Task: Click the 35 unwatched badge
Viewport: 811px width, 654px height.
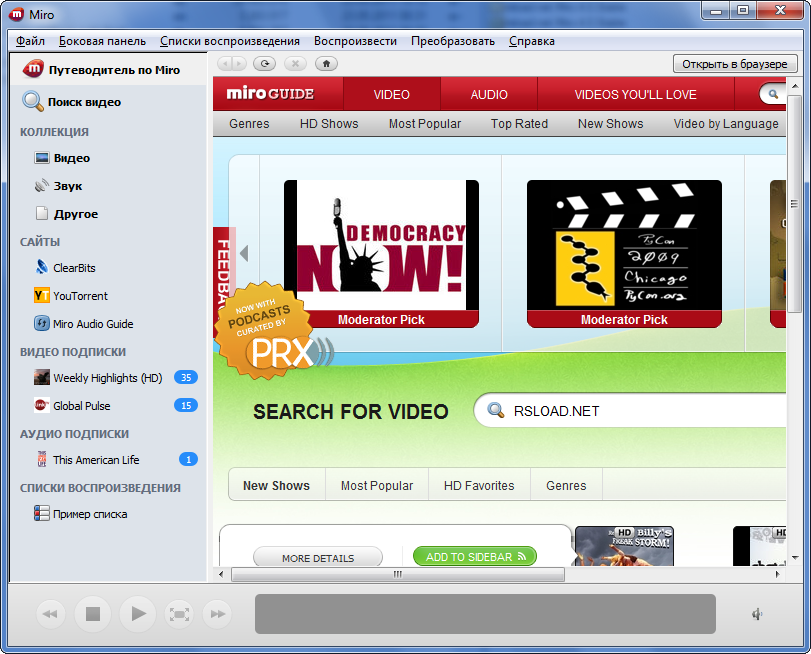Action: [x=186, y=378]
